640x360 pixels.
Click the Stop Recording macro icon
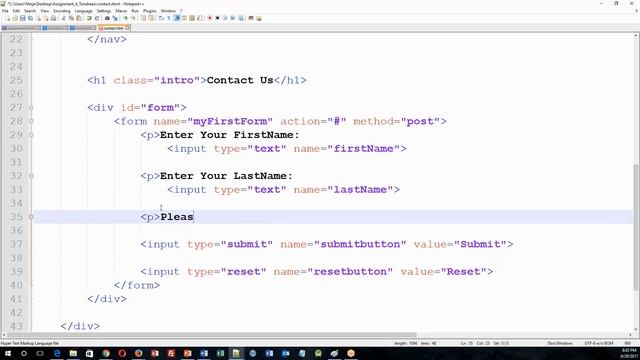pos(218,18)
